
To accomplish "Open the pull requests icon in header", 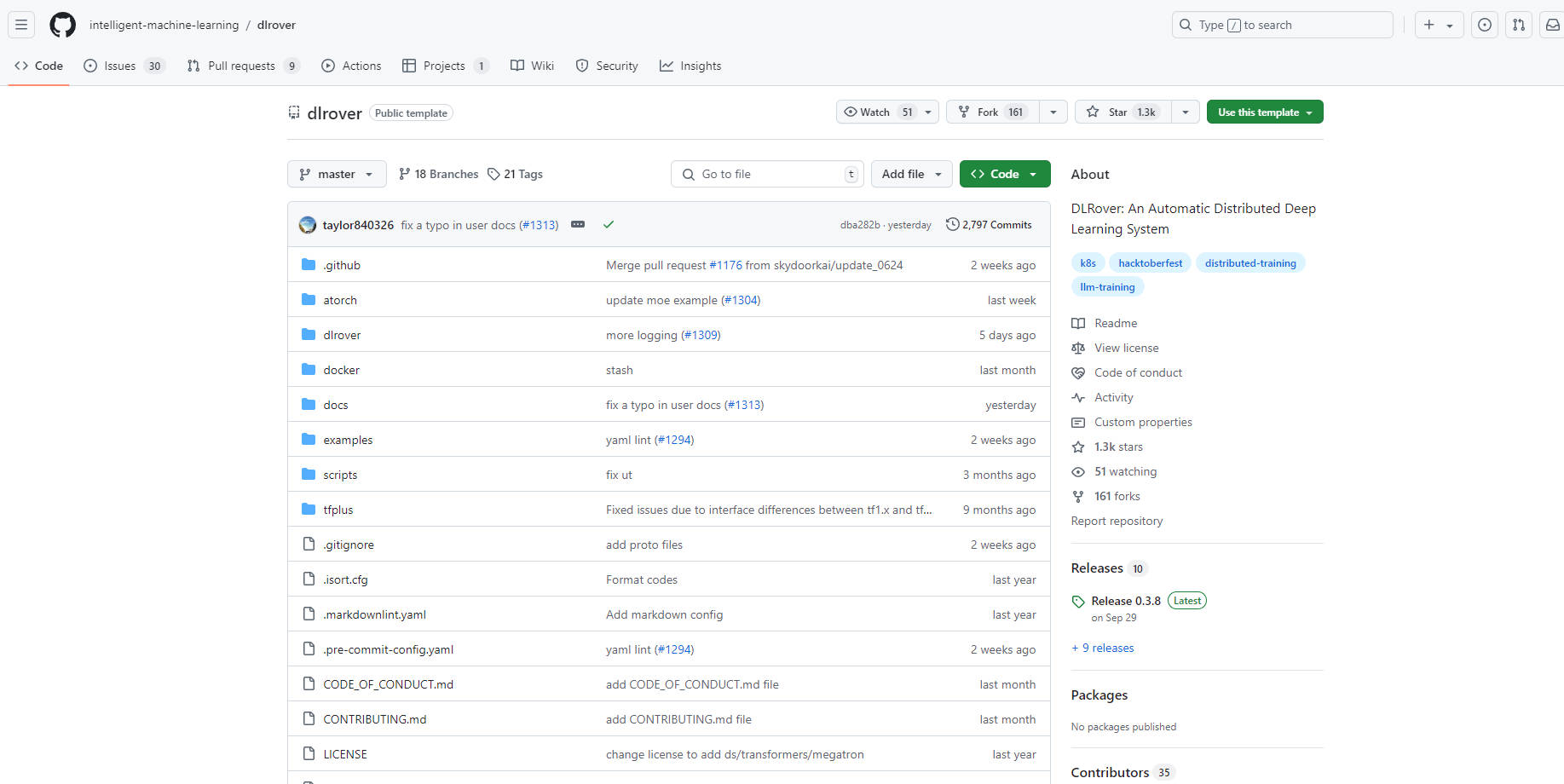I will (x=1518, y=25).
